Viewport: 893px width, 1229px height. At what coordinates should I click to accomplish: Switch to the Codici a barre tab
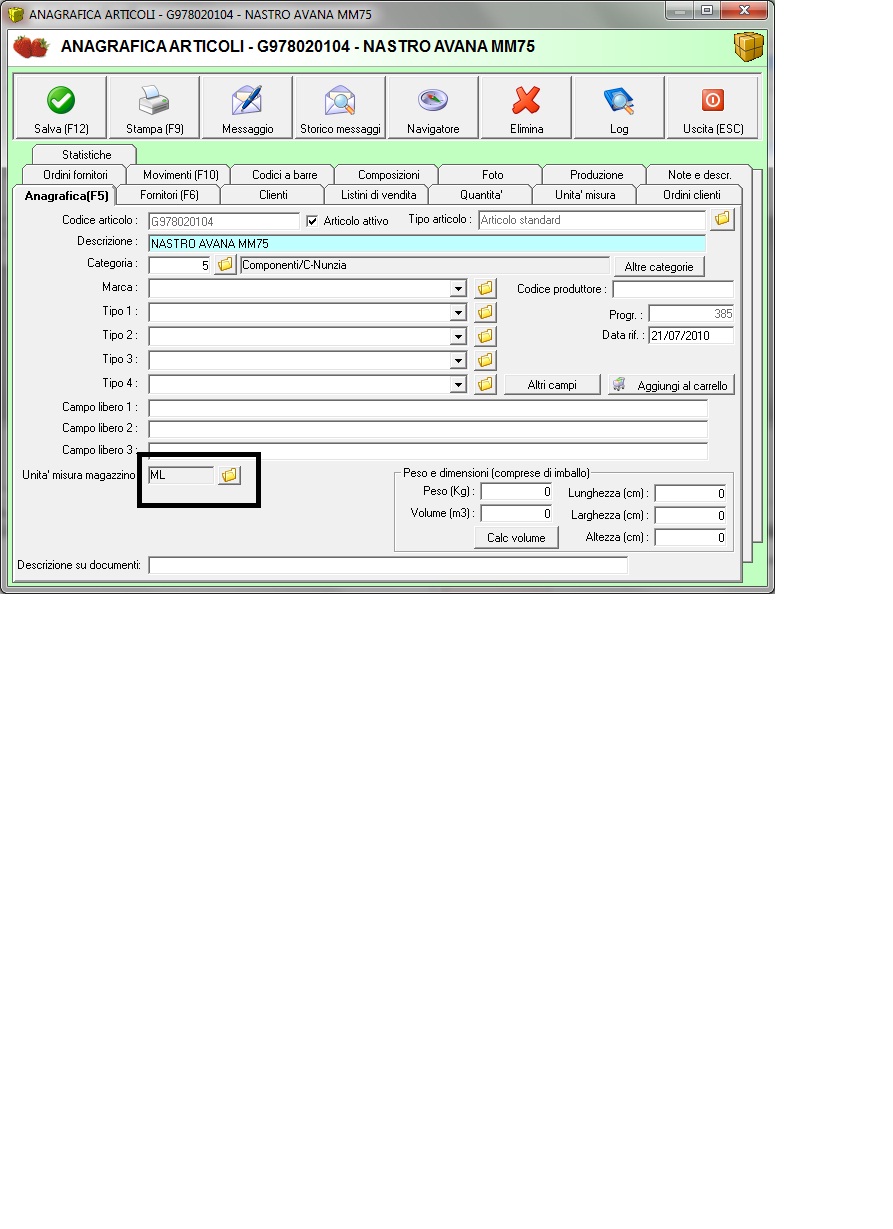click(284, 175)
